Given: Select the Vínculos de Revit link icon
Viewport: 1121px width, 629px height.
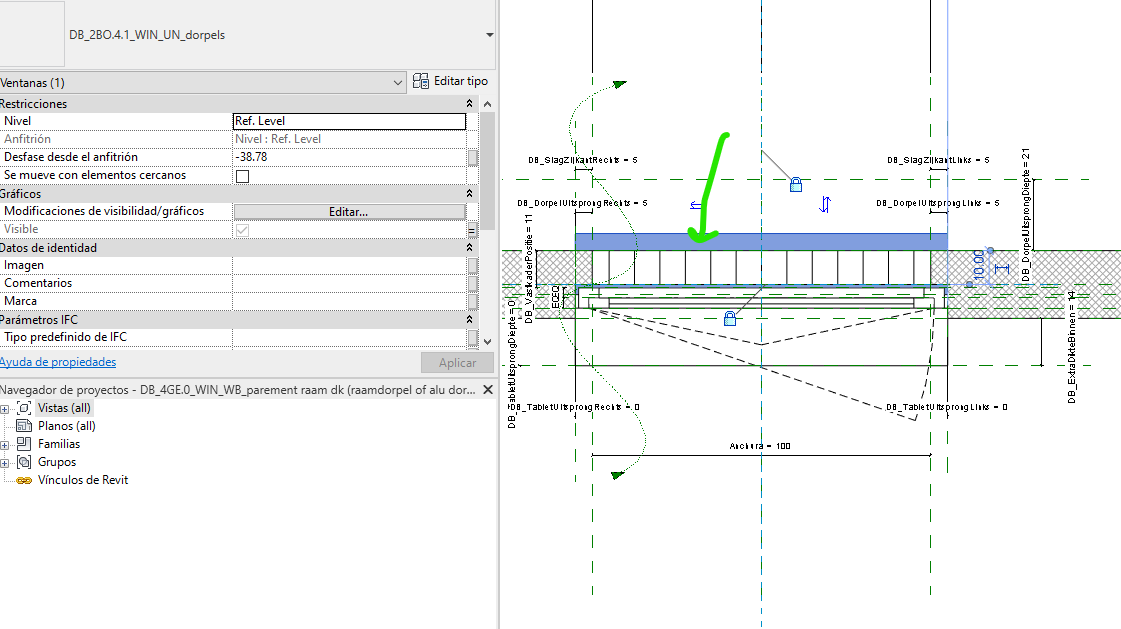Looking at the screenshot, I should pos(22,479).
